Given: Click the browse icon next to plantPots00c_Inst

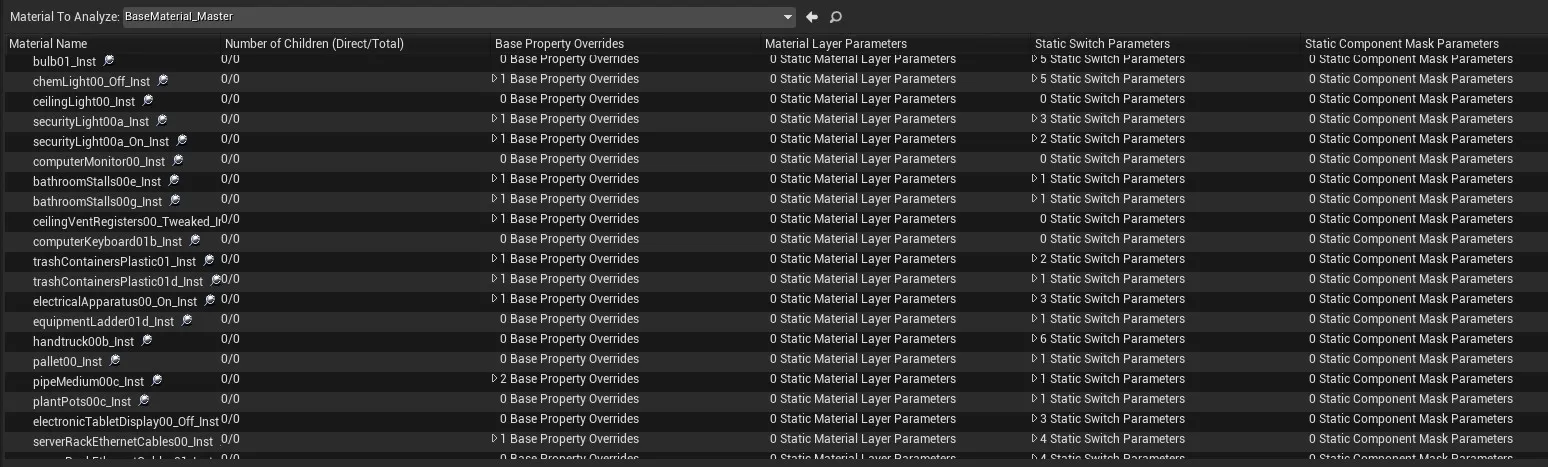Looking at the screenshot, I should pyautogui.click(x=144, y=401).
